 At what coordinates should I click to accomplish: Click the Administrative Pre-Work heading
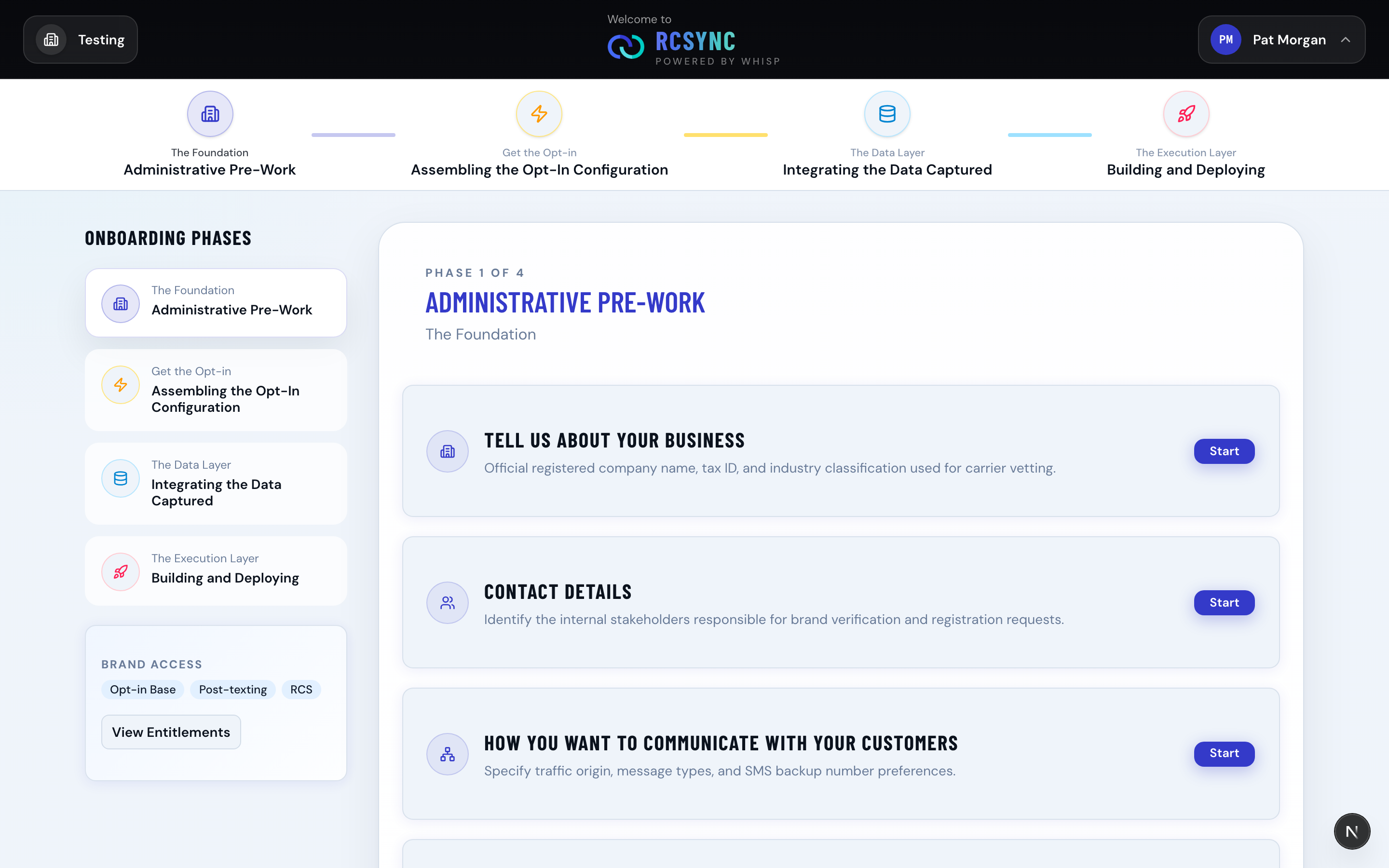[x=565, y=302]
